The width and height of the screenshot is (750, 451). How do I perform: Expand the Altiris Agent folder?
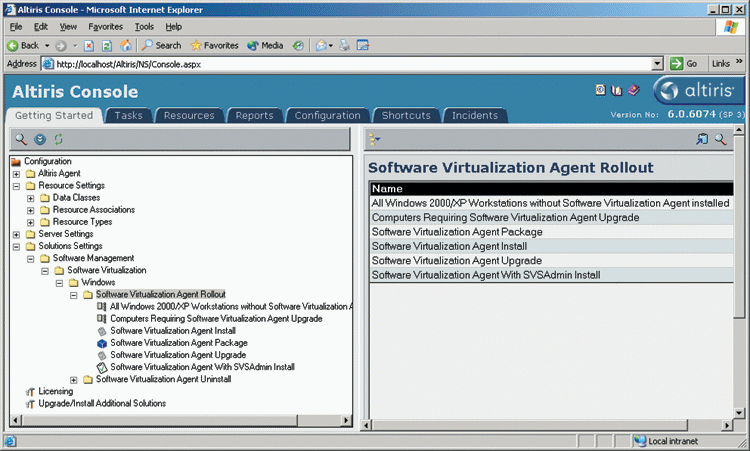(x=16, y=174)
